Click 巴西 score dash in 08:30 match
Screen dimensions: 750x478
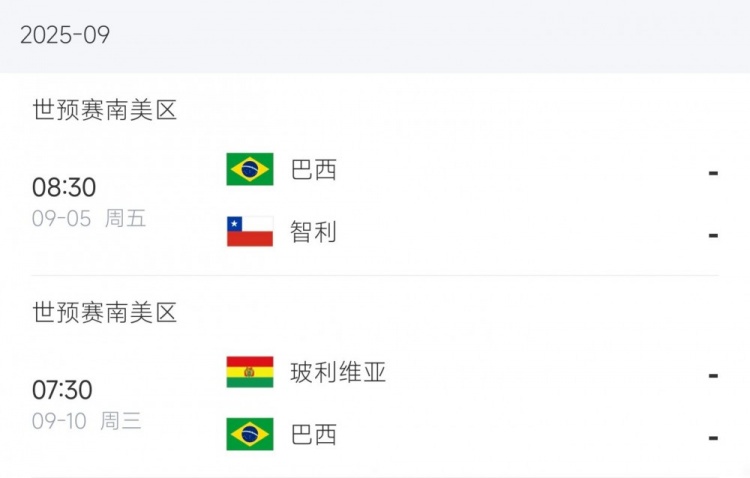coord(713,172)
